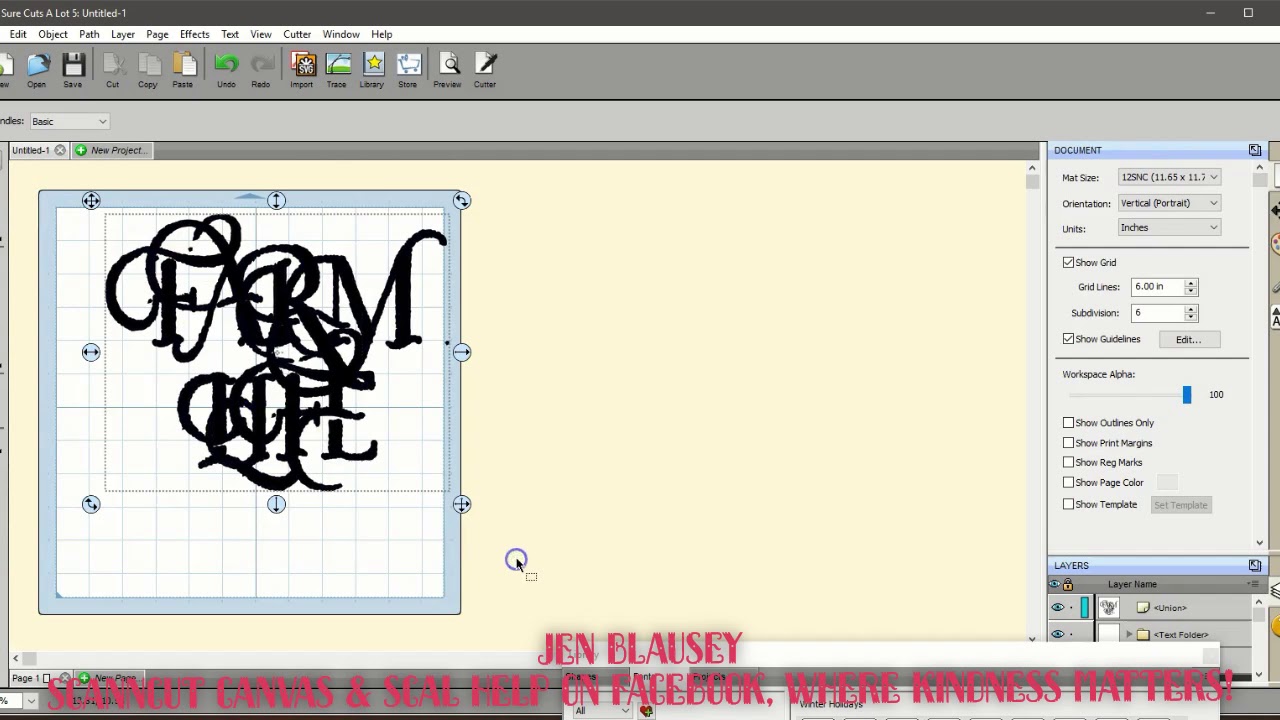Click the Edit guidelines button
This screenshot has height=720, width=1280.
tap(1188, 340)
